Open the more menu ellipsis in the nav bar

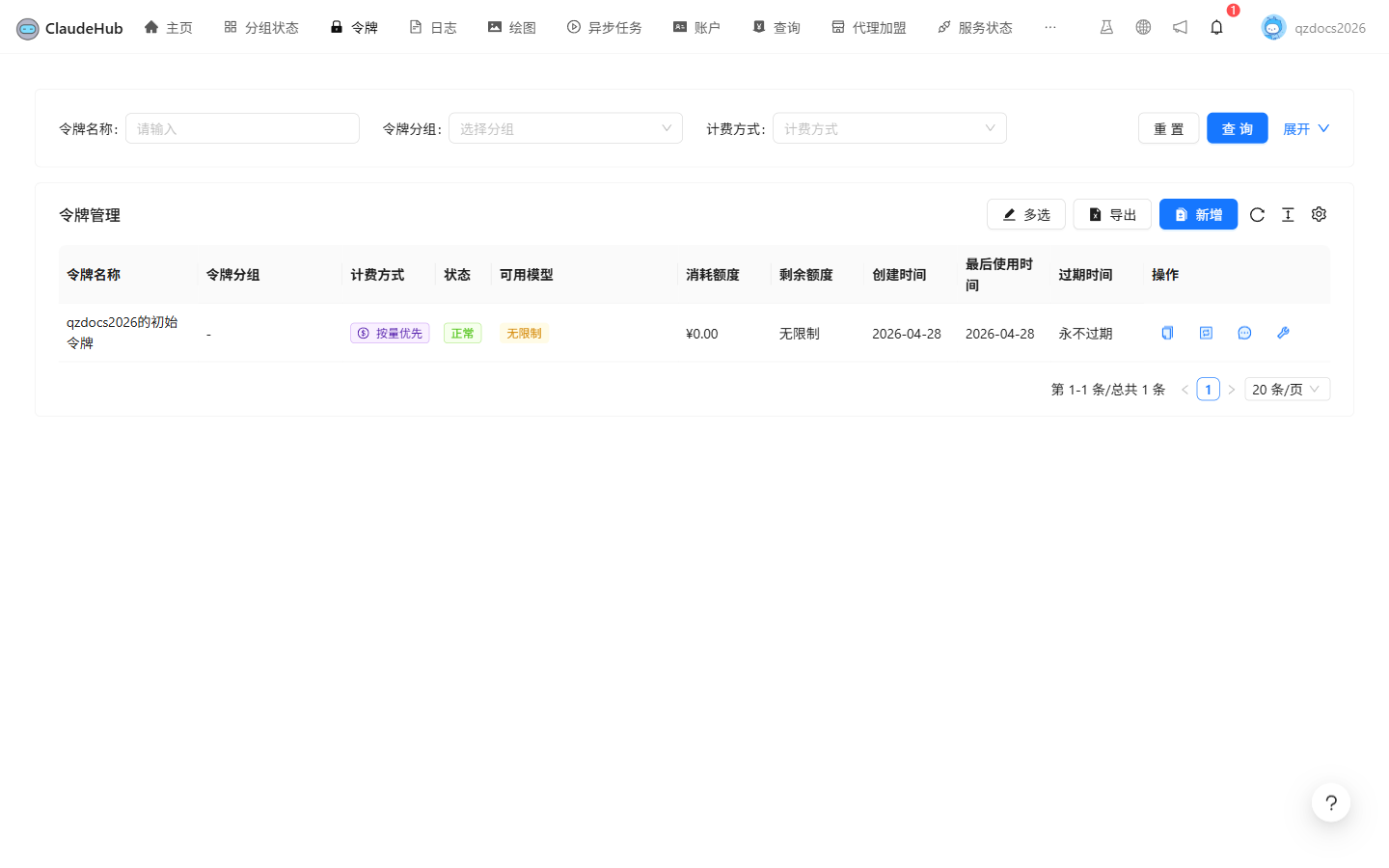(1050, 27)
